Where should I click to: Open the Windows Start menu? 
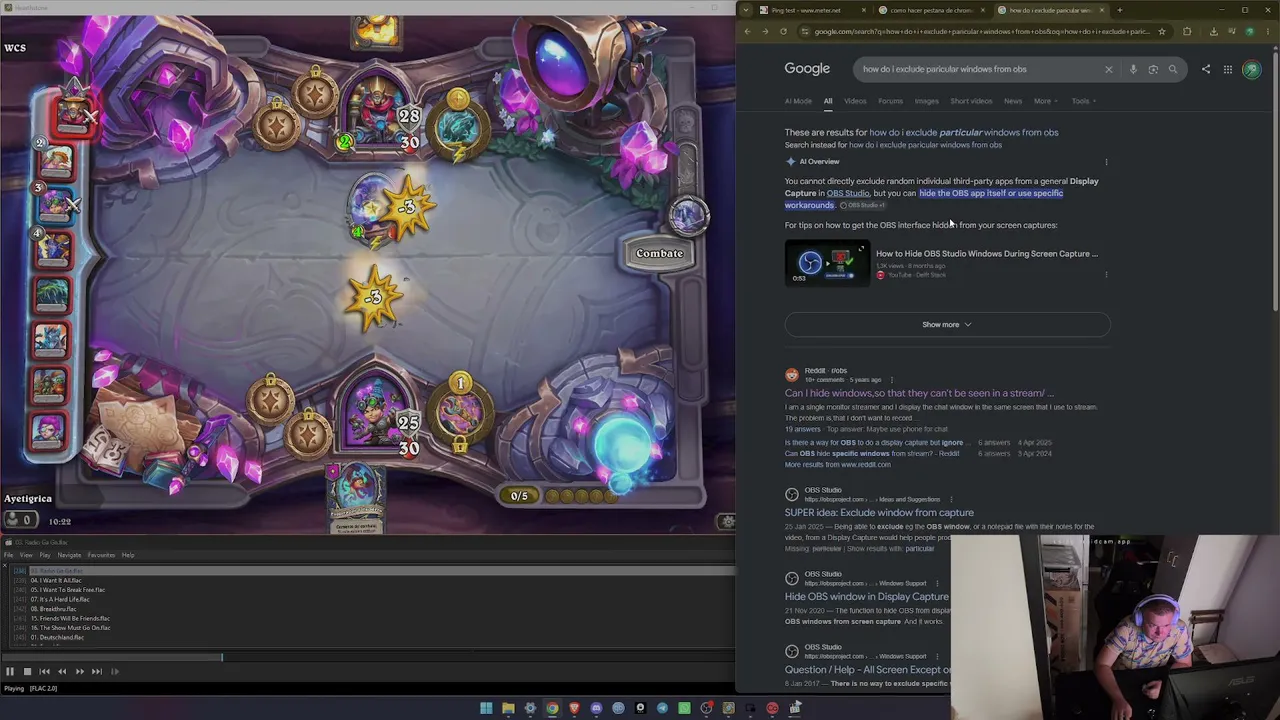pyautogui.click(x=486, y=708)
